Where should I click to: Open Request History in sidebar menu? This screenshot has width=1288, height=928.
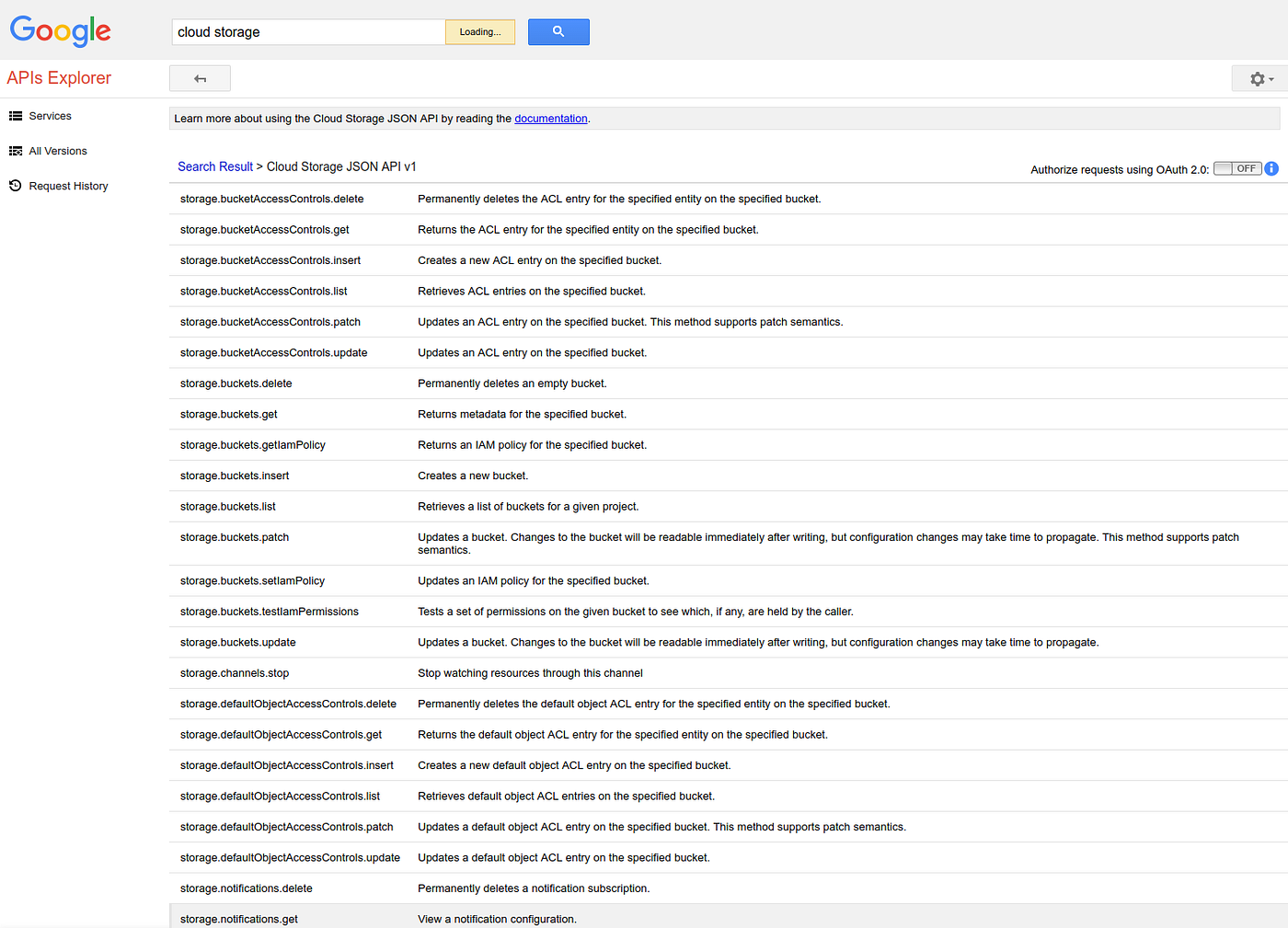click(x=68, y=186)
